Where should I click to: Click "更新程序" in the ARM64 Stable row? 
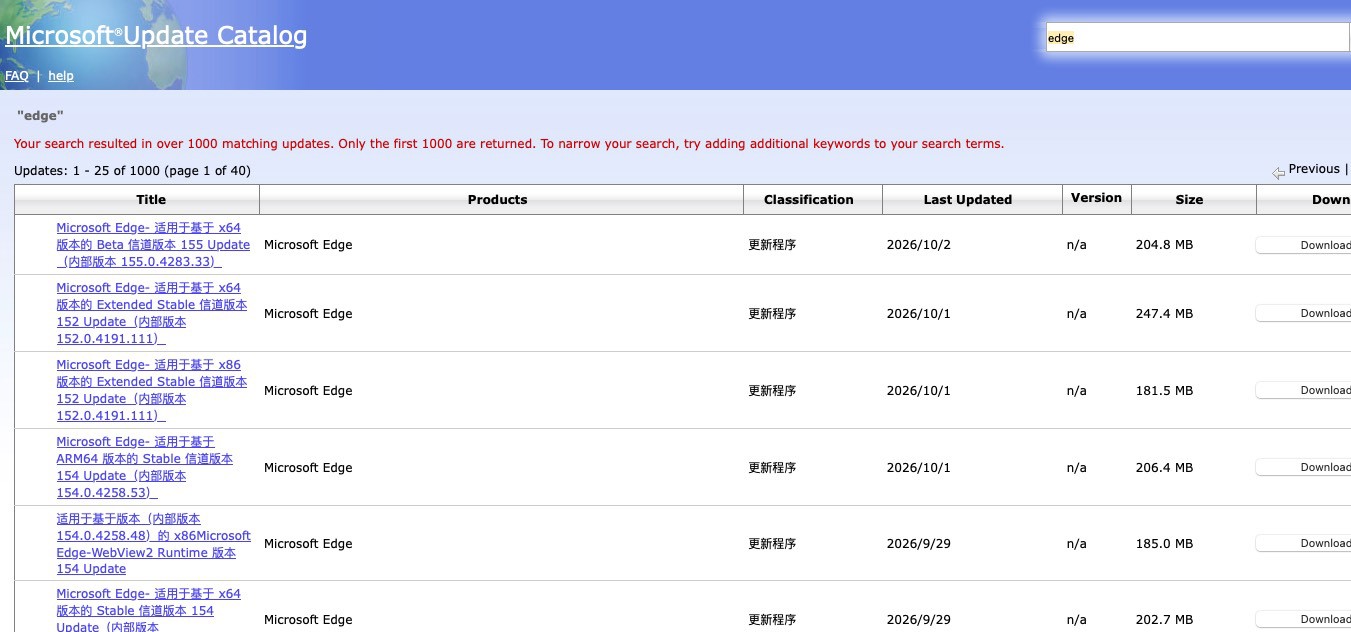coord(772,468)
